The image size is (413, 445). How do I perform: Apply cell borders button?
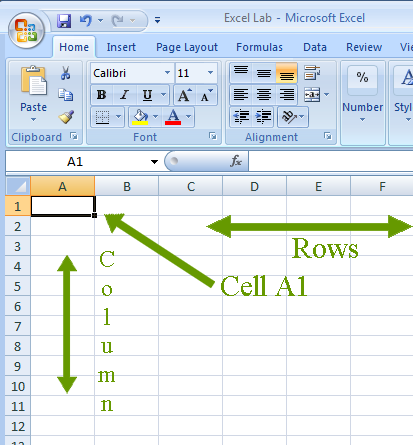coord(102,117)
